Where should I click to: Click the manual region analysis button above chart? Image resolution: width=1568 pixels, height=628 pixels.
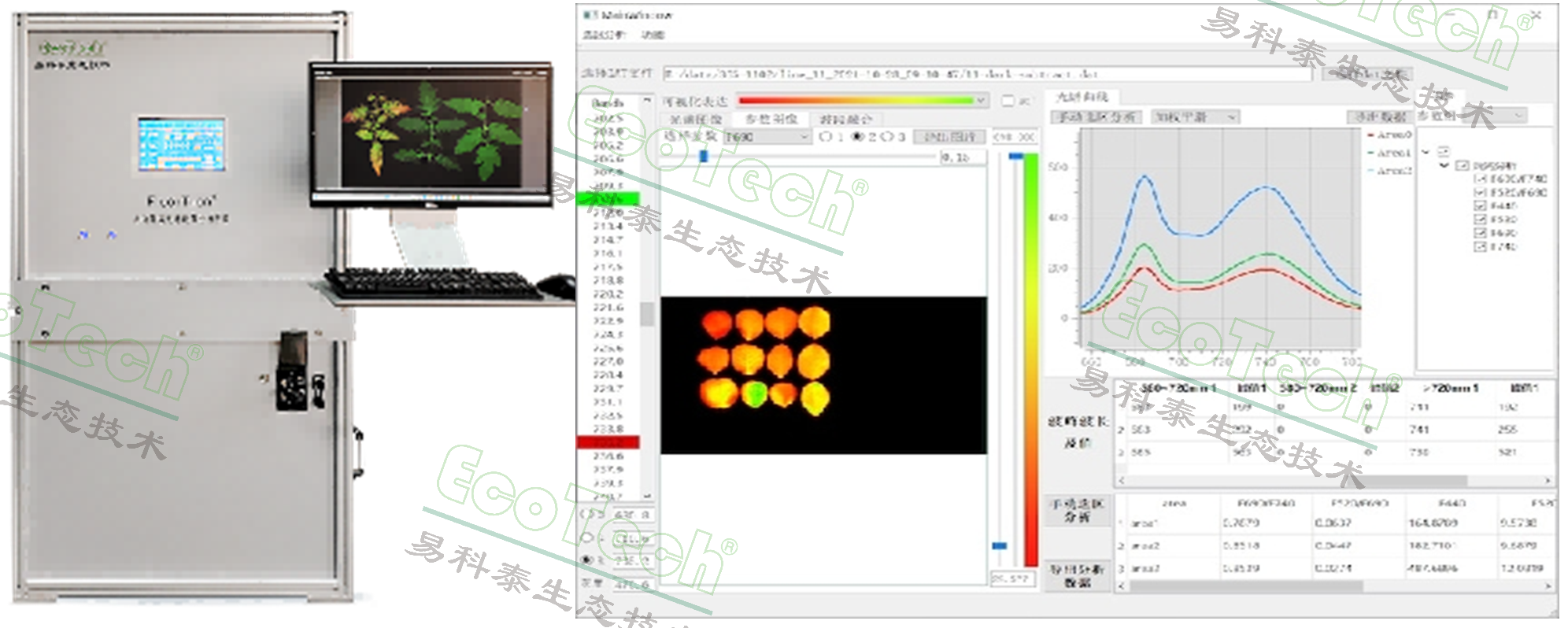click(1096, 117)
